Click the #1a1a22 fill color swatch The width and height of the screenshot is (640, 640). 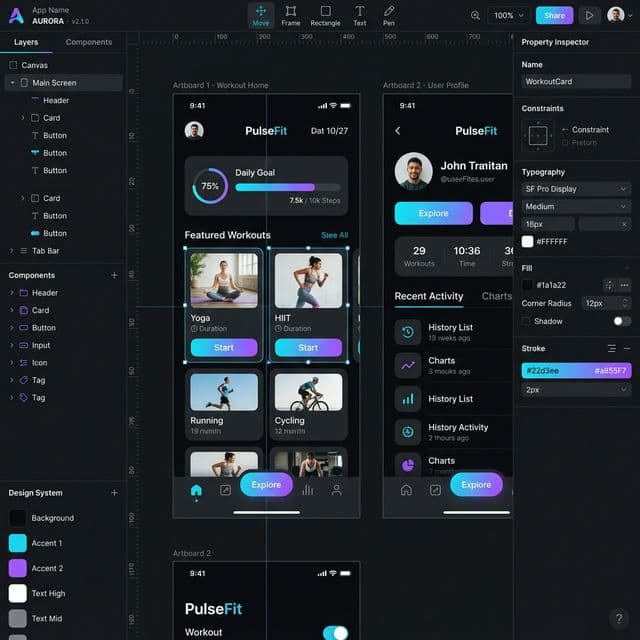pos(527,285)
